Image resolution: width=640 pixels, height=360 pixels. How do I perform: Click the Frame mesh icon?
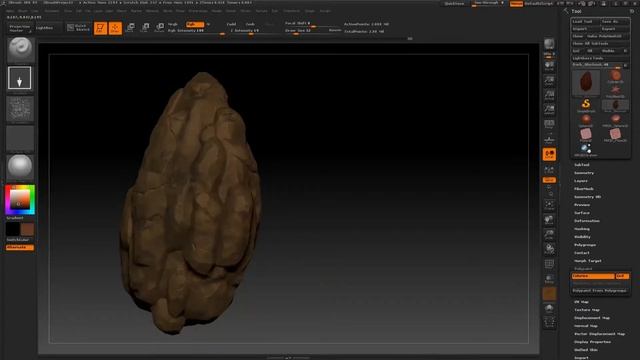coord(549,205)
